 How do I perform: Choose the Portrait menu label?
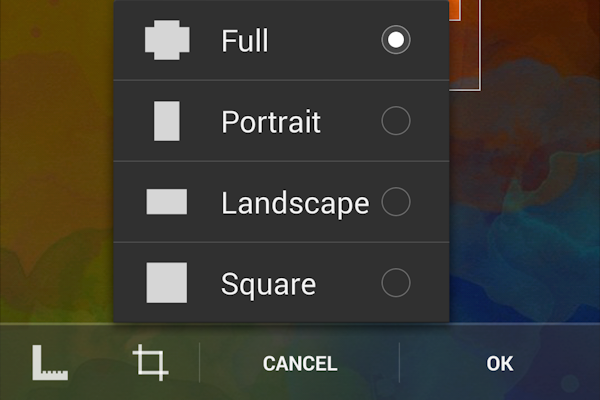tap(270, 122)
